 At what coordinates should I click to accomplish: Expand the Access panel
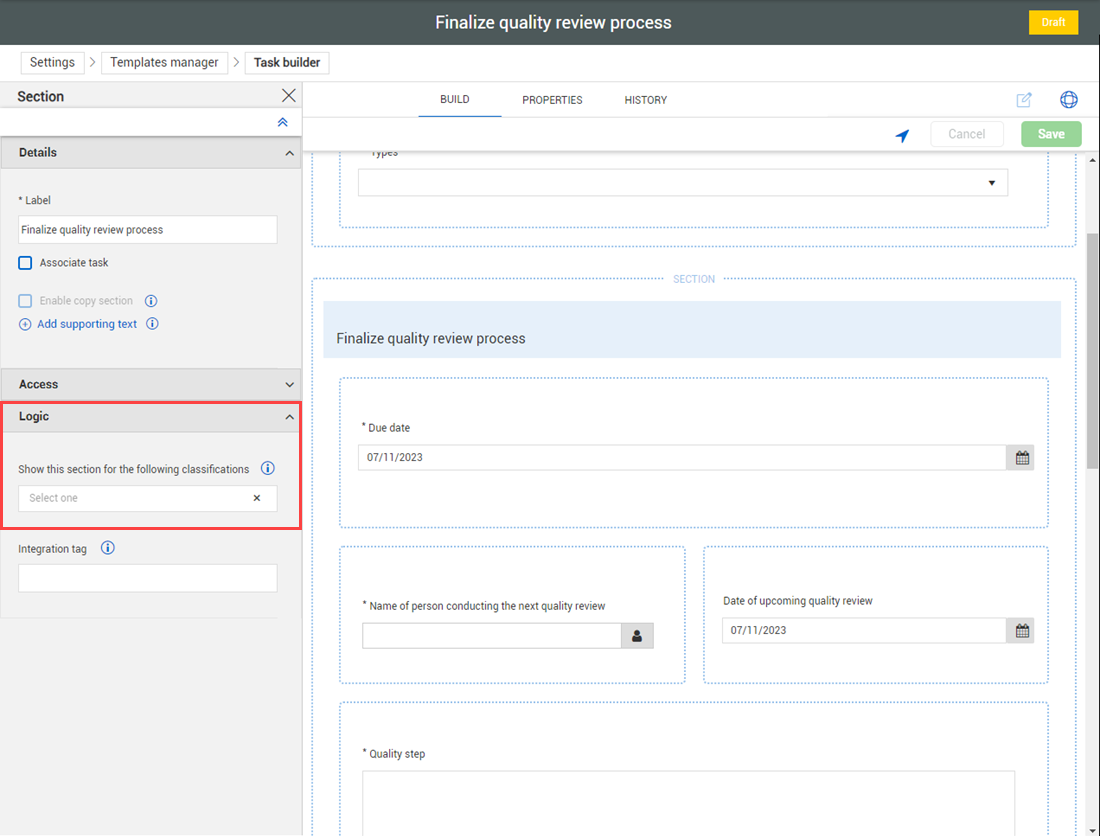coord(290,384)
